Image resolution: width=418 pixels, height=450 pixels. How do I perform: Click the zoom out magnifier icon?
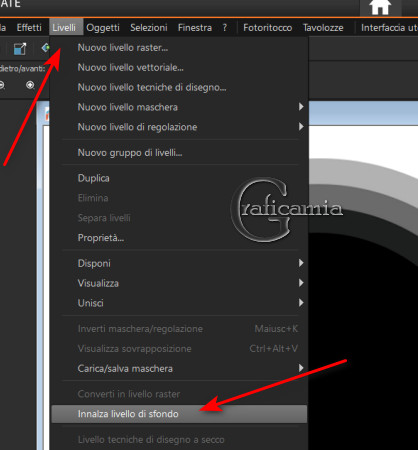point(2,85)
